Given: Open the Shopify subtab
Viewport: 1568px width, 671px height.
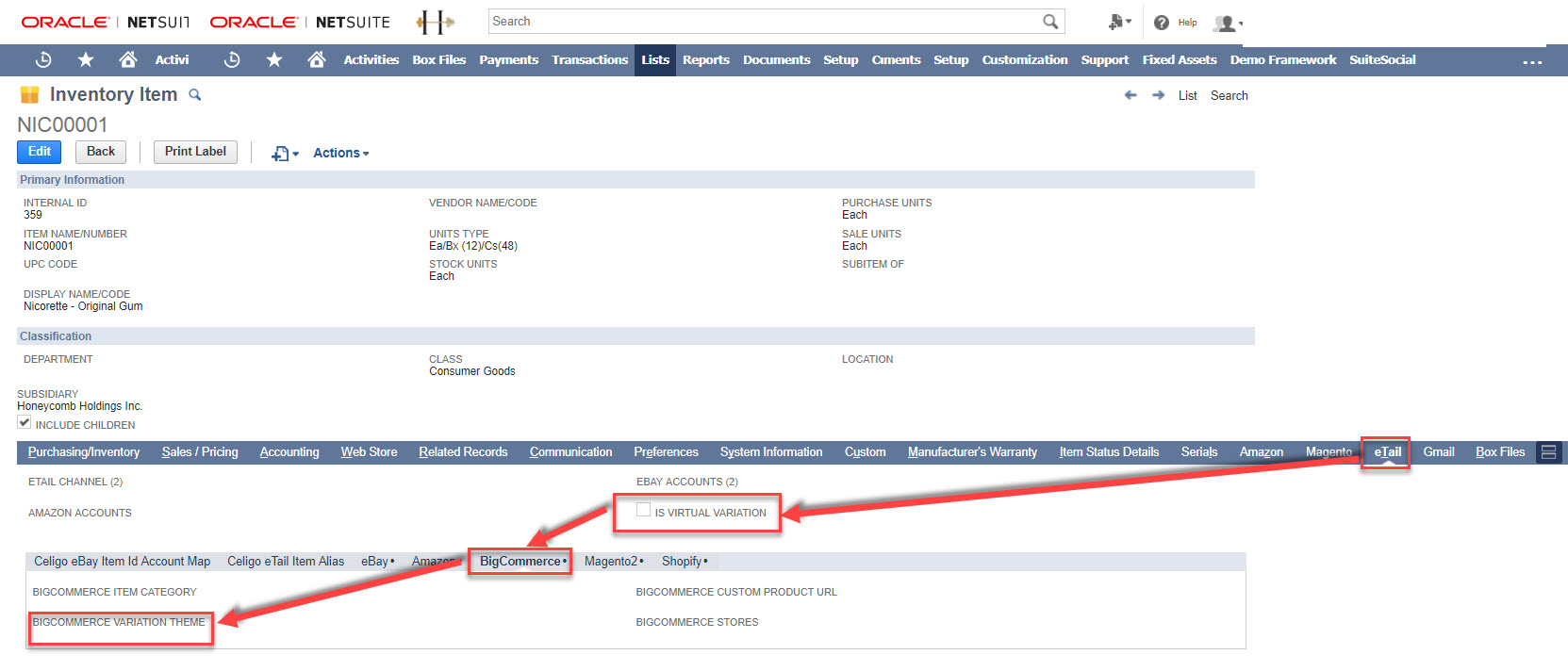Looking at the screenshot, I should (685, 562).
